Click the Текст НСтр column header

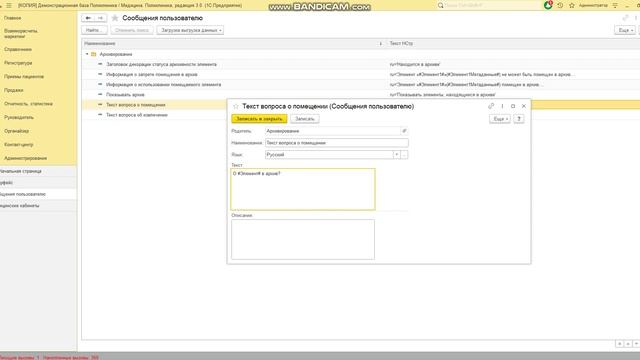[513, 43]
